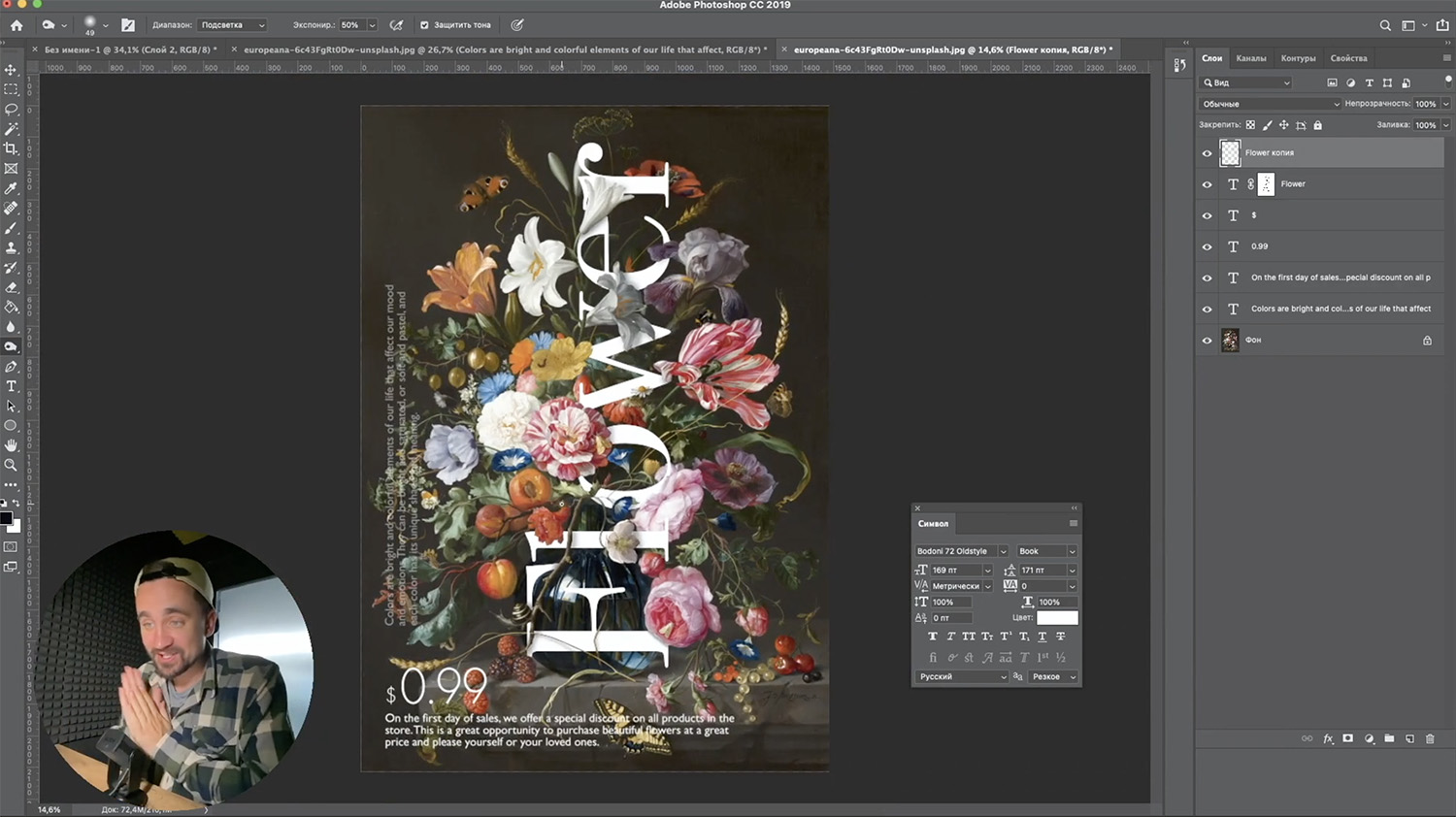Toggle visibility of the 0.99 layer
This screenshot has width=1456, height=817.
[x=1207, y=246]
